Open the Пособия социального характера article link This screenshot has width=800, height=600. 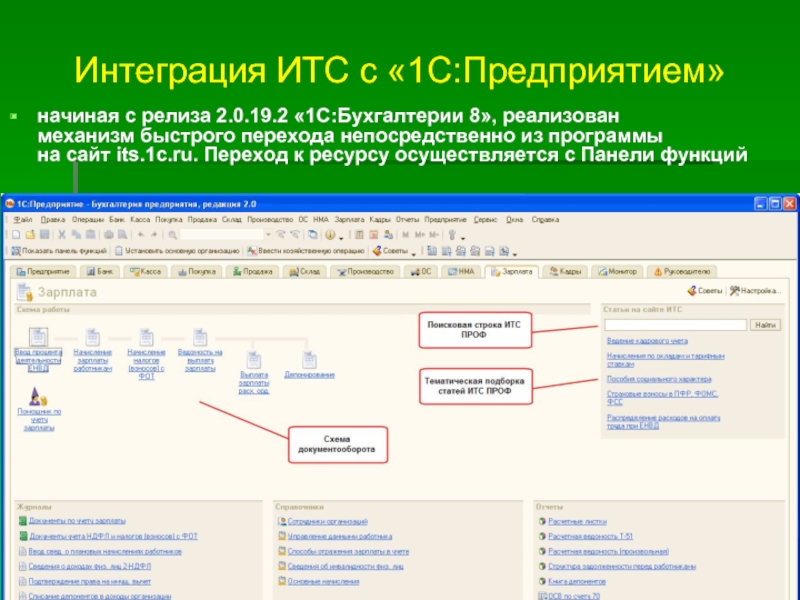[x=659, y=379]
